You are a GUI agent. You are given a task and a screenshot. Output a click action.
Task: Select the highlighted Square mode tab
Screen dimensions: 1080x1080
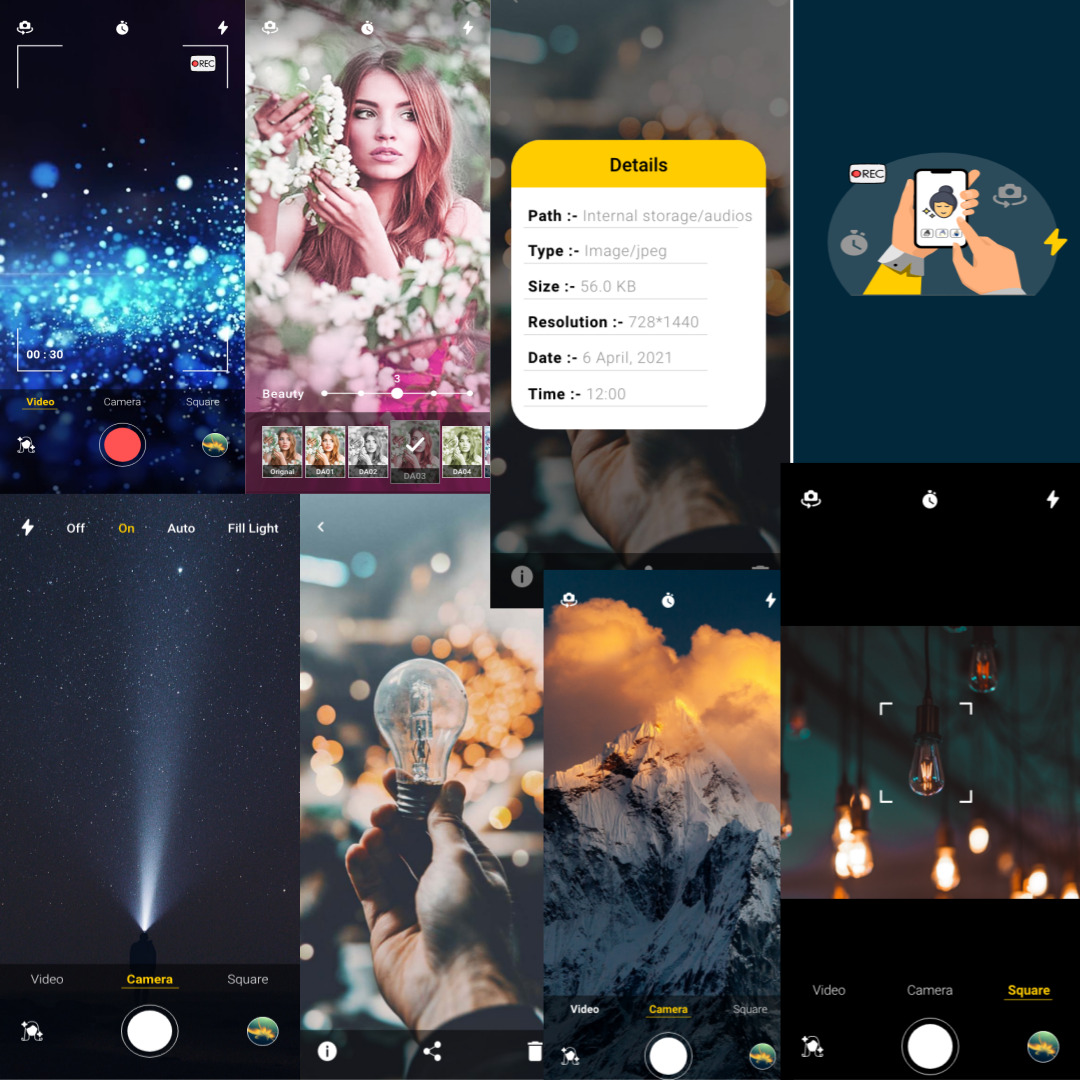pyautogui.click(x=1028, y=990)
